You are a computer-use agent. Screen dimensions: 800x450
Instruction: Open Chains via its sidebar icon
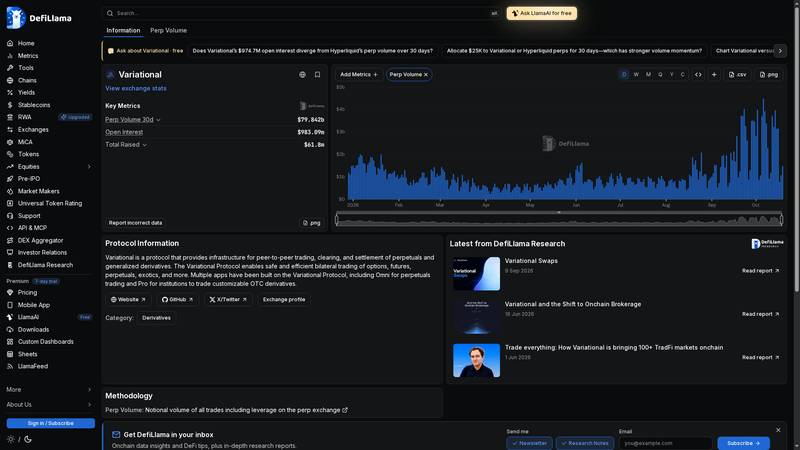(10, 80)
